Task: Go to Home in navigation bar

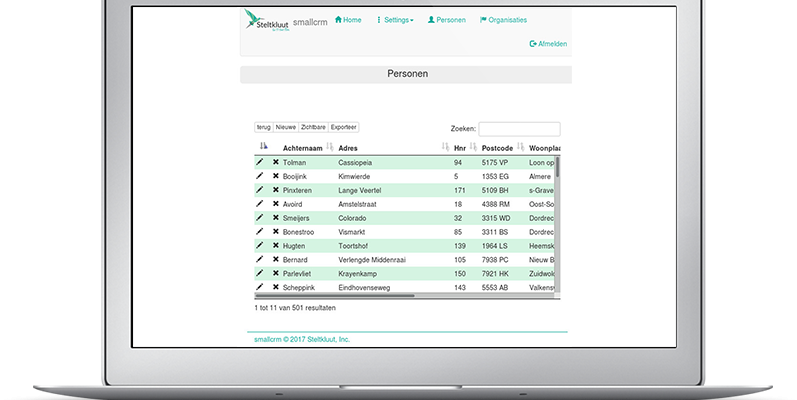Action: tap(348, 20)
